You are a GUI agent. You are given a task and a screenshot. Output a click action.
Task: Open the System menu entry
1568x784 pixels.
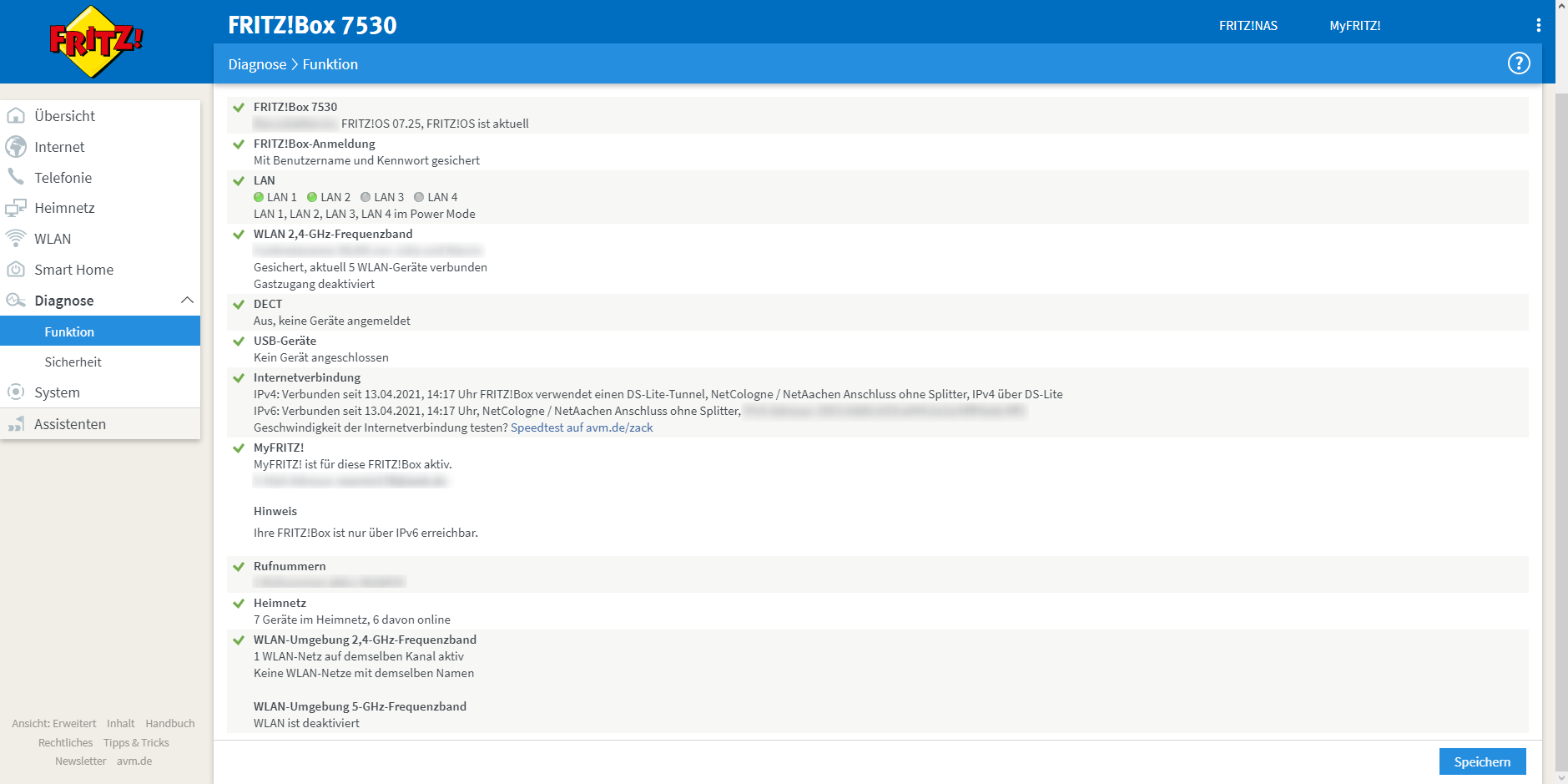[x=100, y=392]
